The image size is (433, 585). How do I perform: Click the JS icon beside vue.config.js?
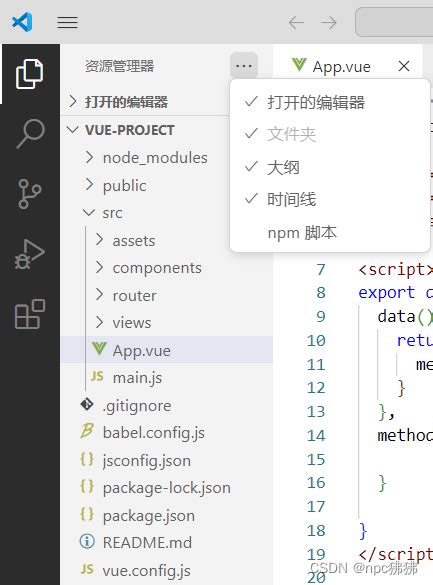click(x=87, y=569)
